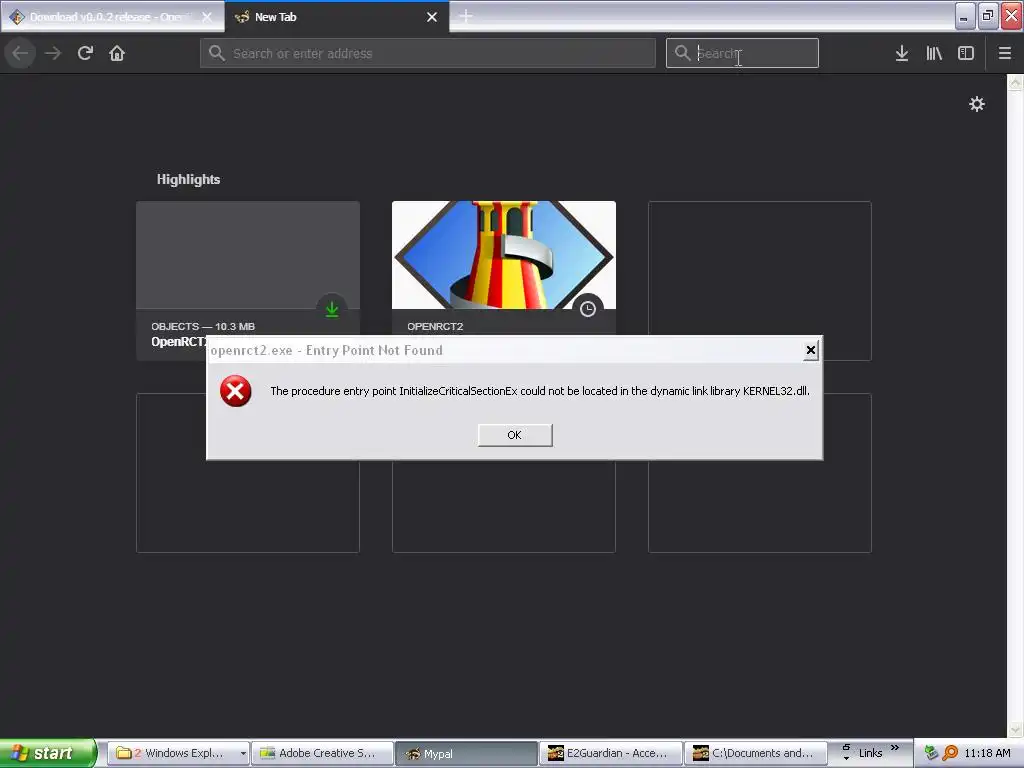Close the Download v0.0.2 release tab
1024x768 pixels.
(207, 17)
